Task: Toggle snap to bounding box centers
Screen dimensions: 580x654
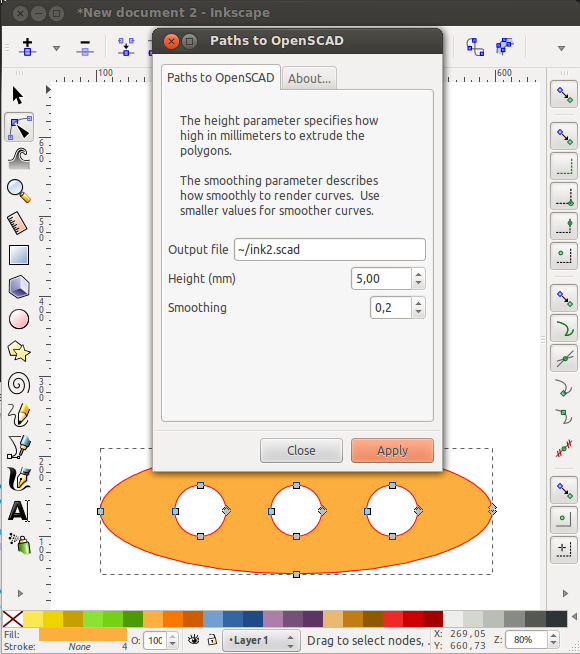Action: [x=564, y=257]
